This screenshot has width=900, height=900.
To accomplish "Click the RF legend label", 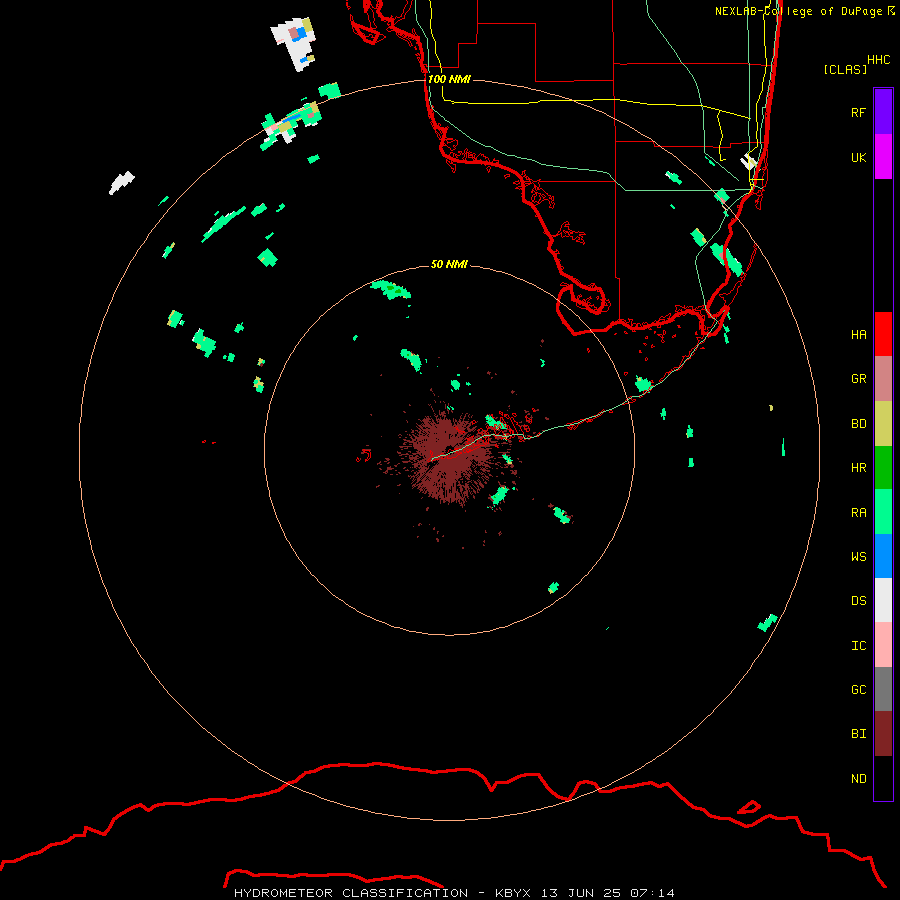I will point(858,112).
